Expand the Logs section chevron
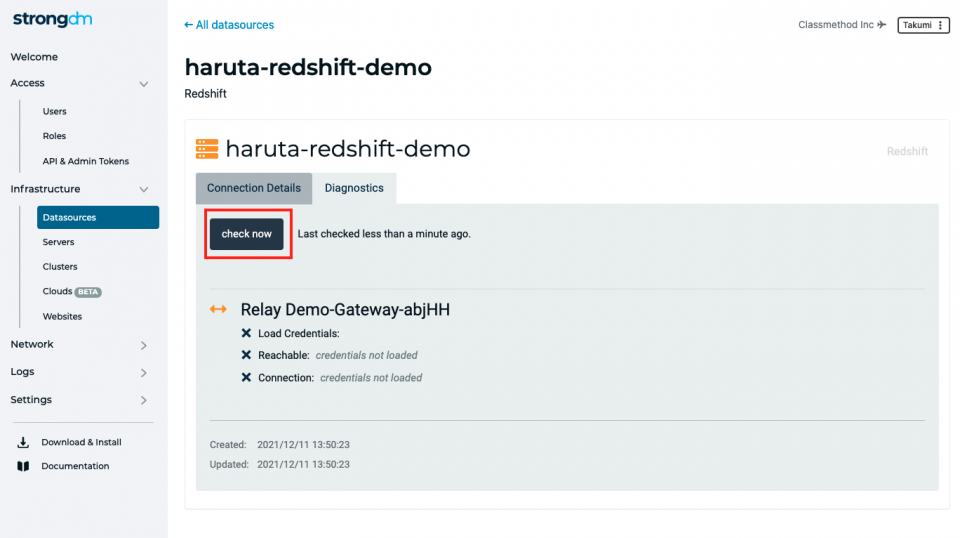Image resolution: width=960 pixels, height=538 pixels. [144, 373]
